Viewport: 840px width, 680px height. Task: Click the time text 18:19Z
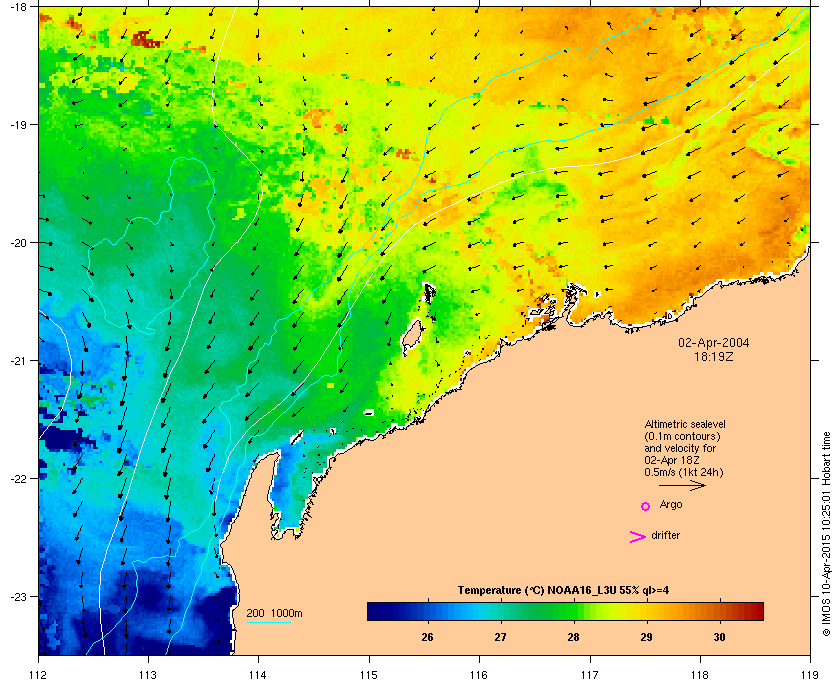[x=714, y=356]
